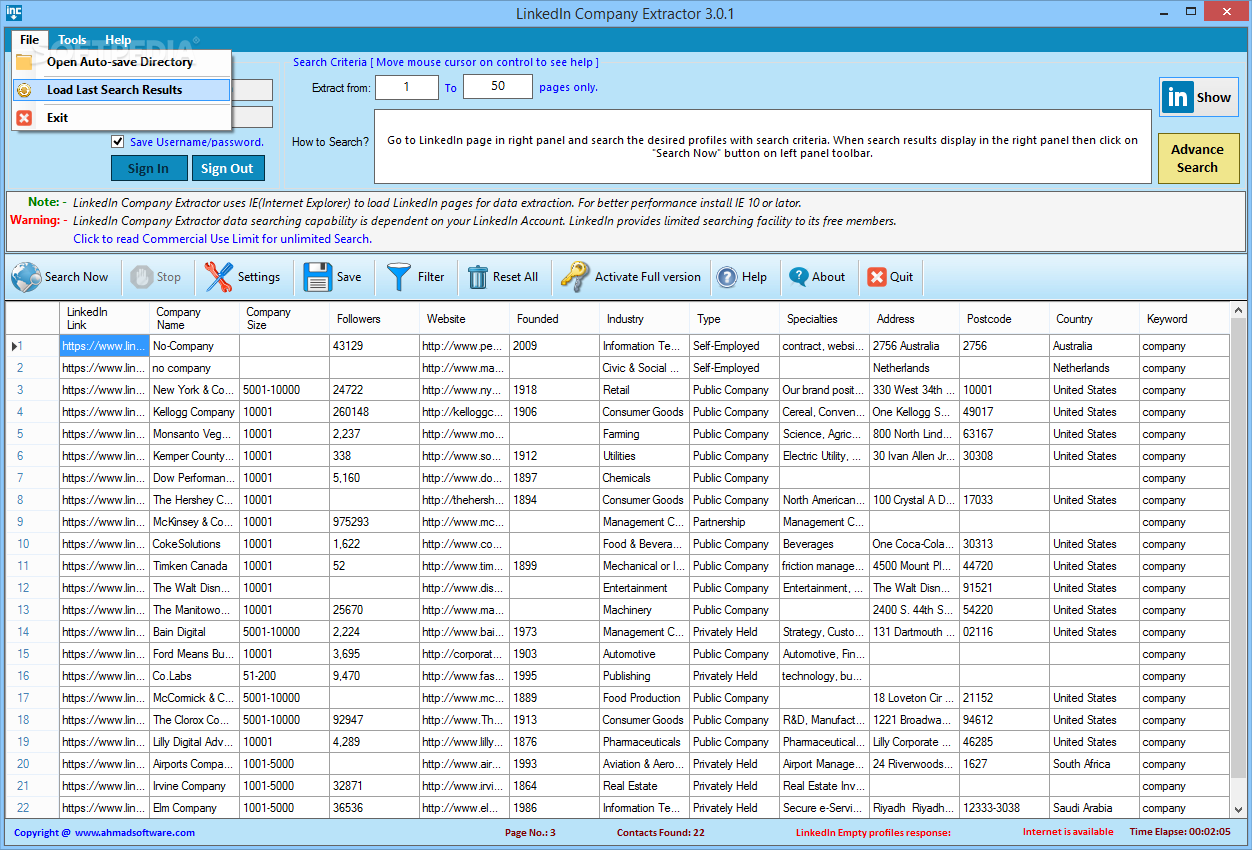Click the Netherlands country cell
The width and height of the screenshot is (1252, 850).
(1095, 368)
